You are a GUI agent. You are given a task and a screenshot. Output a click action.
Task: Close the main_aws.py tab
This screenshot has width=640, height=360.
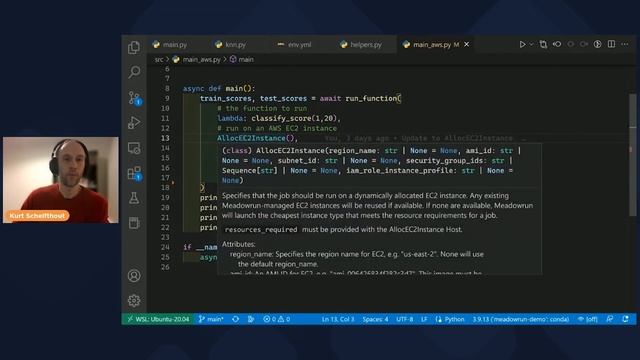point(467,44)
